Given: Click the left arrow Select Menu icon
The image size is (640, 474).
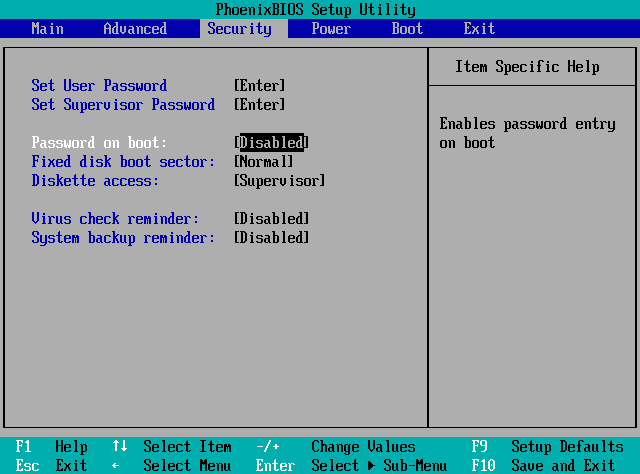Looking at the screenshot, I should click(116, 466).
